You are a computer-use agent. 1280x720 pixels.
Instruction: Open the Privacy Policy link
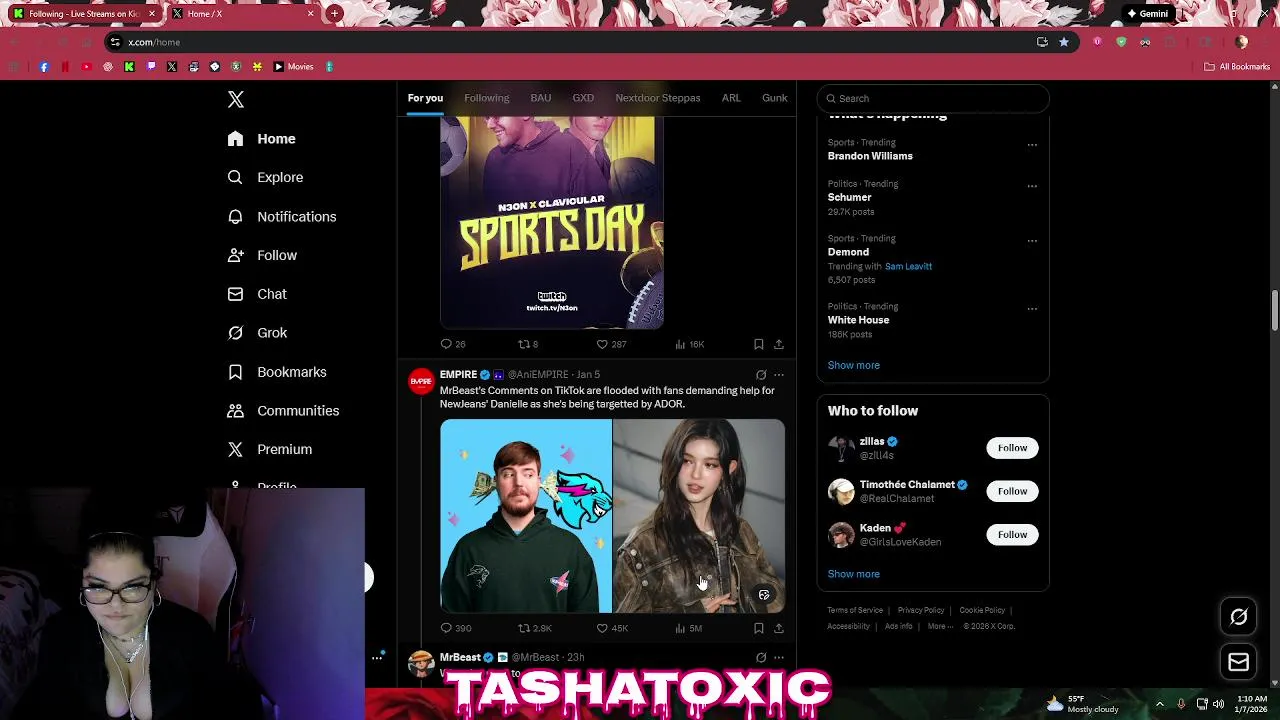(x=921, y=610)
